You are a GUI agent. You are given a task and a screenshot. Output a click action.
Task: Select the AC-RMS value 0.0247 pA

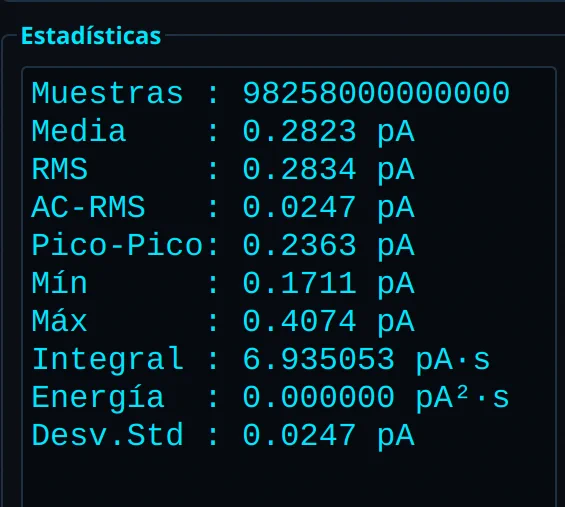(328, 208)
